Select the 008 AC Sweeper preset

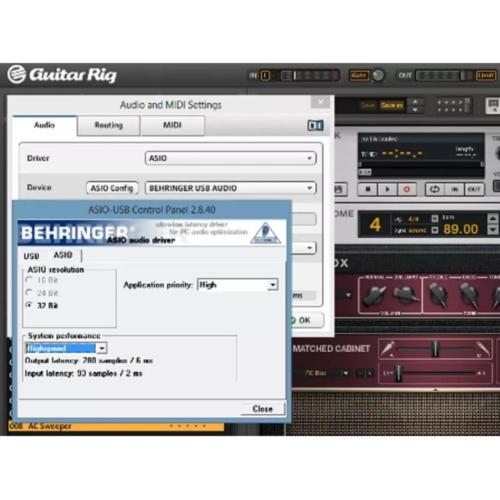(x=116, y=426)
